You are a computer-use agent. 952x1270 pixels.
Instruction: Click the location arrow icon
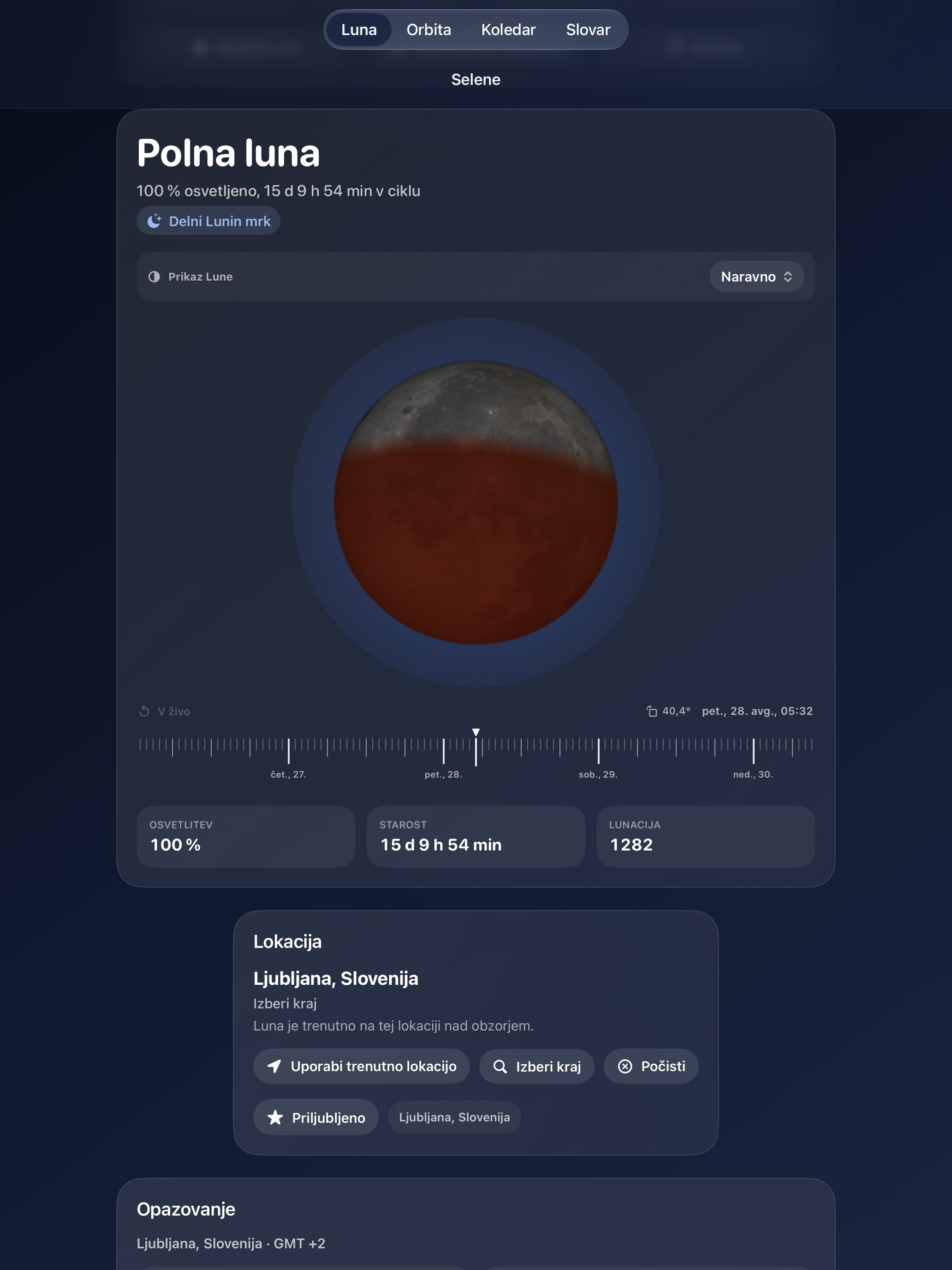click(274, 1066)
